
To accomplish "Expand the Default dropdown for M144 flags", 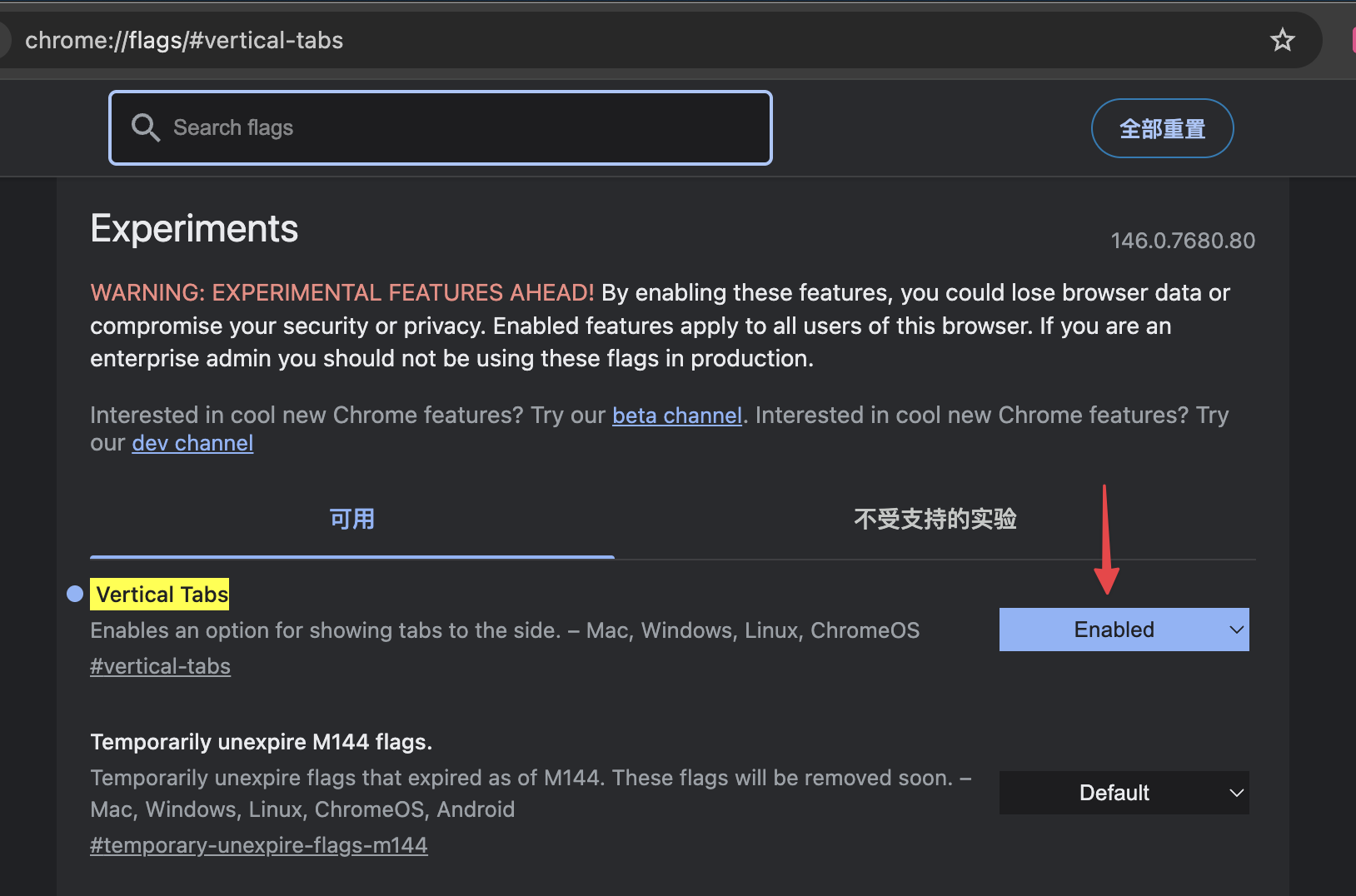I will click(1123, 793).
